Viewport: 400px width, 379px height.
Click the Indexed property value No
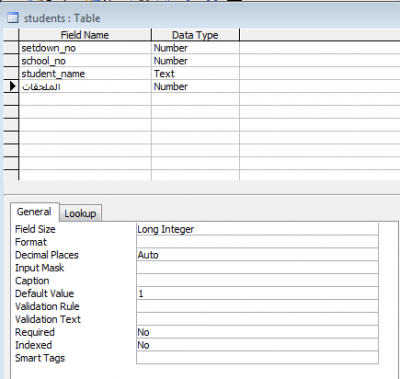[257, 345]
